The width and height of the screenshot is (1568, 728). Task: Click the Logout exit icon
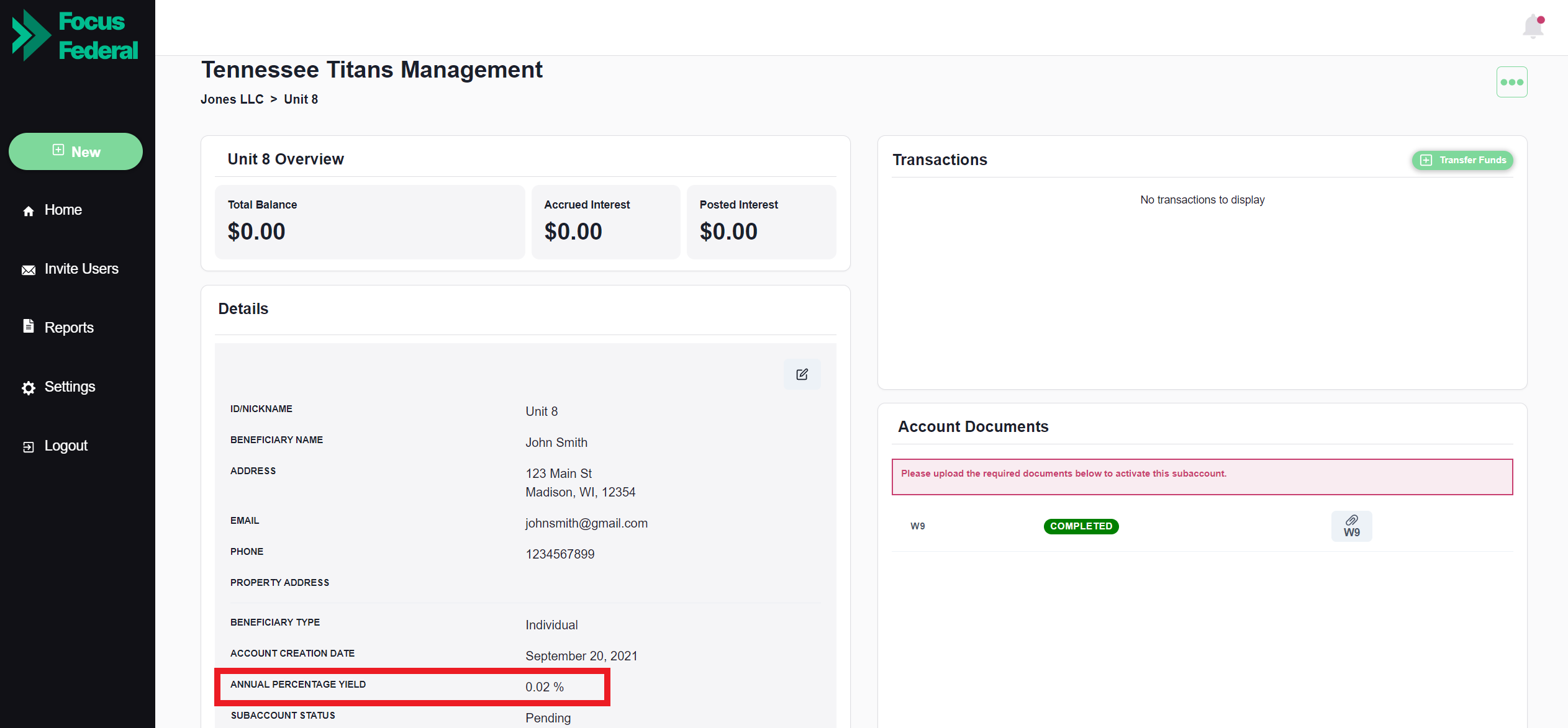pyautogui.click(x=29, y=447)
